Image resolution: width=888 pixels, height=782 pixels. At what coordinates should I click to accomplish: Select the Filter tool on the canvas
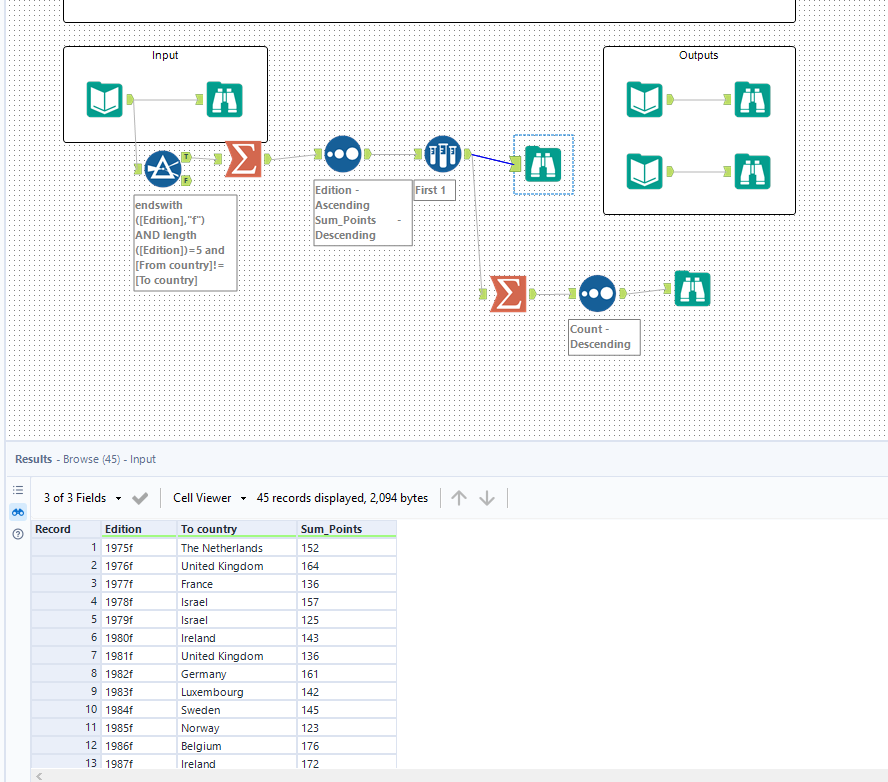[163, 169]
